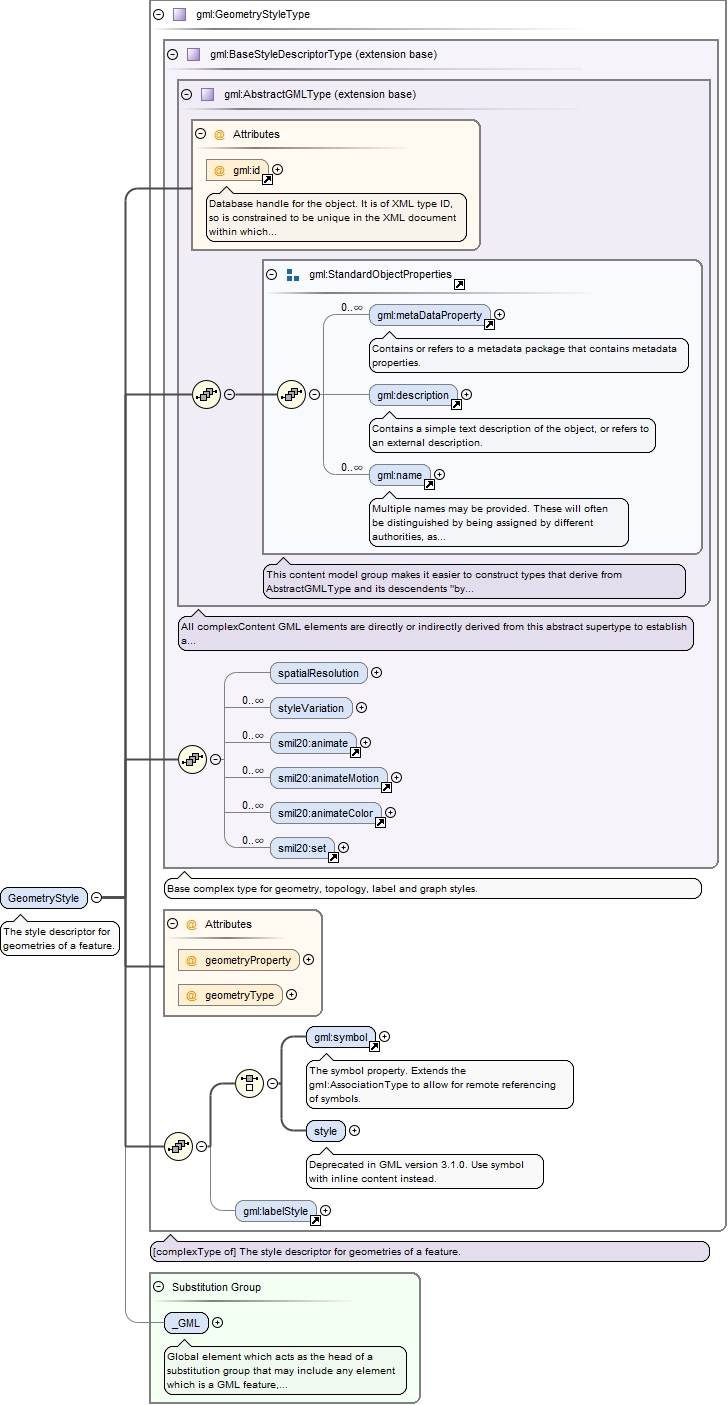Screen dimensions: 728x1405
Task: Collapse inner sequence in StandardObjectProperties
Action: point(314,395)
